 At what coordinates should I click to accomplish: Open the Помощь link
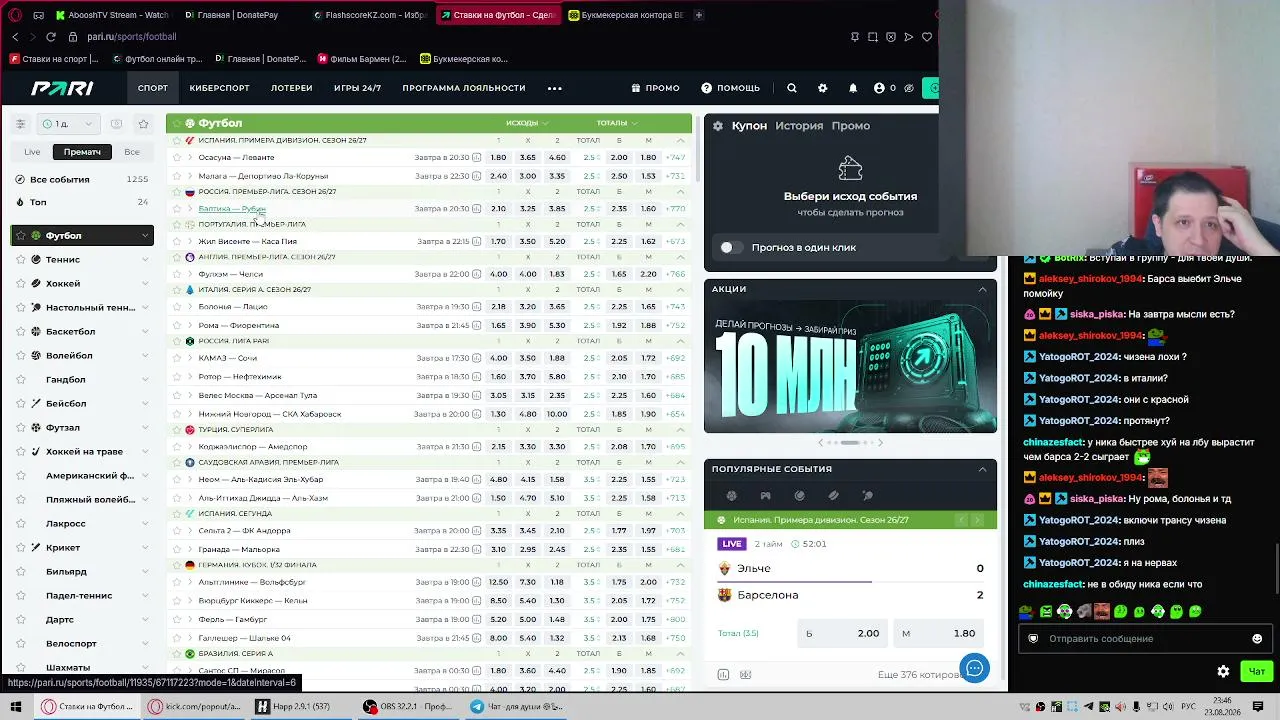tap(730, 88)
